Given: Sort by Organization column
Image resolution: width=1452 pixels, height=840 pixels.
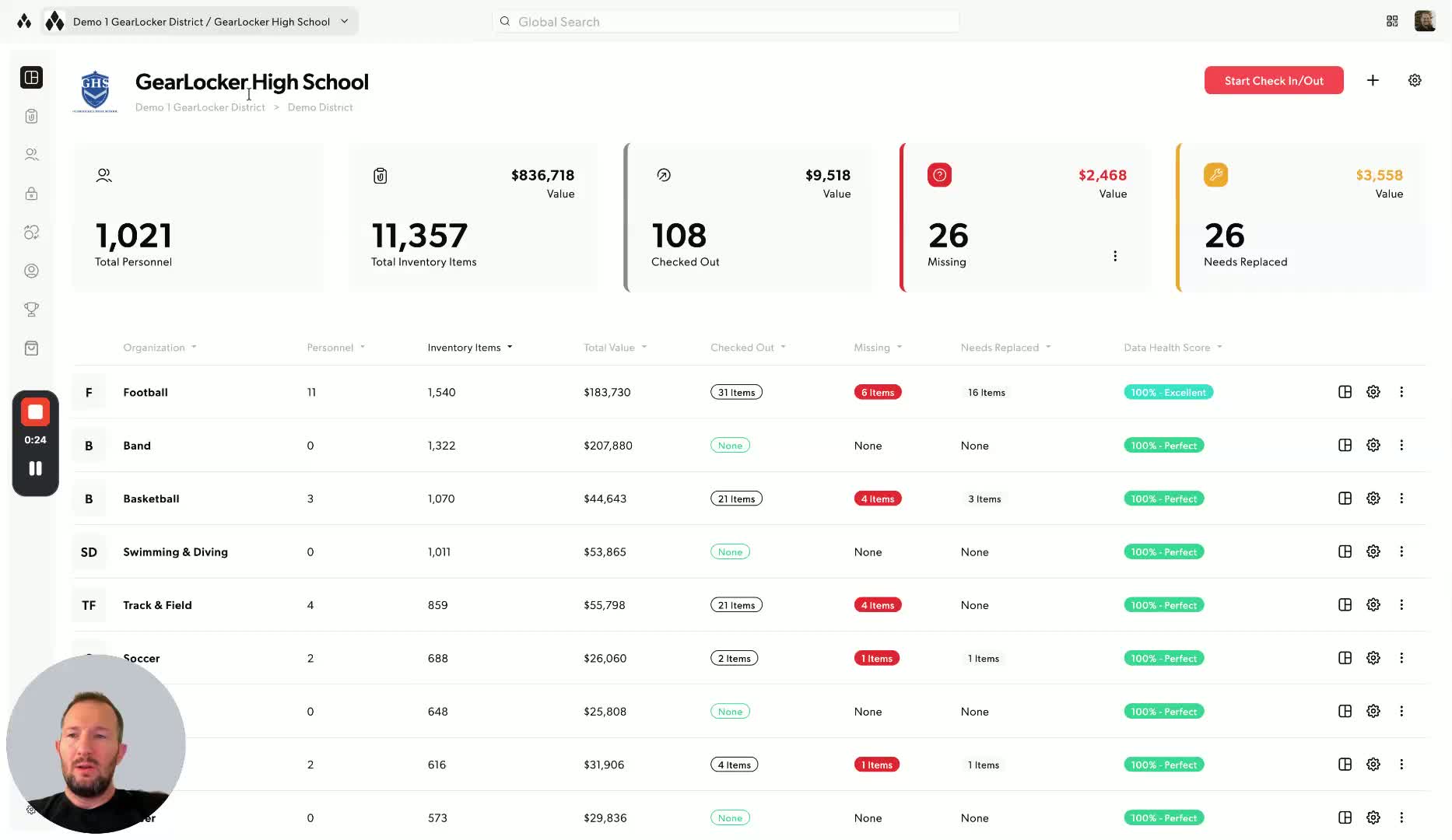Looking at the screenshot, I should 160,348.
